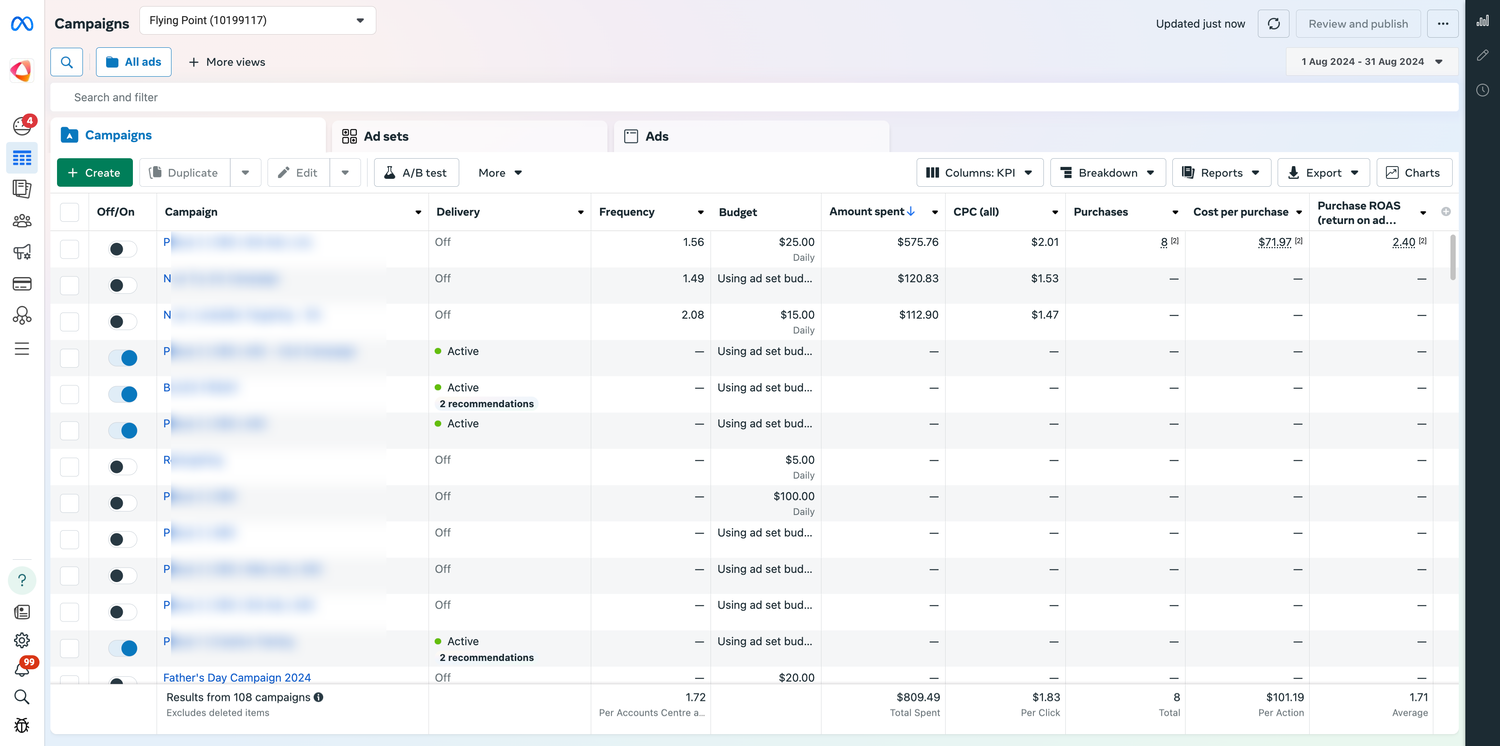Open the three-dot more options menu

(1442, 24)
